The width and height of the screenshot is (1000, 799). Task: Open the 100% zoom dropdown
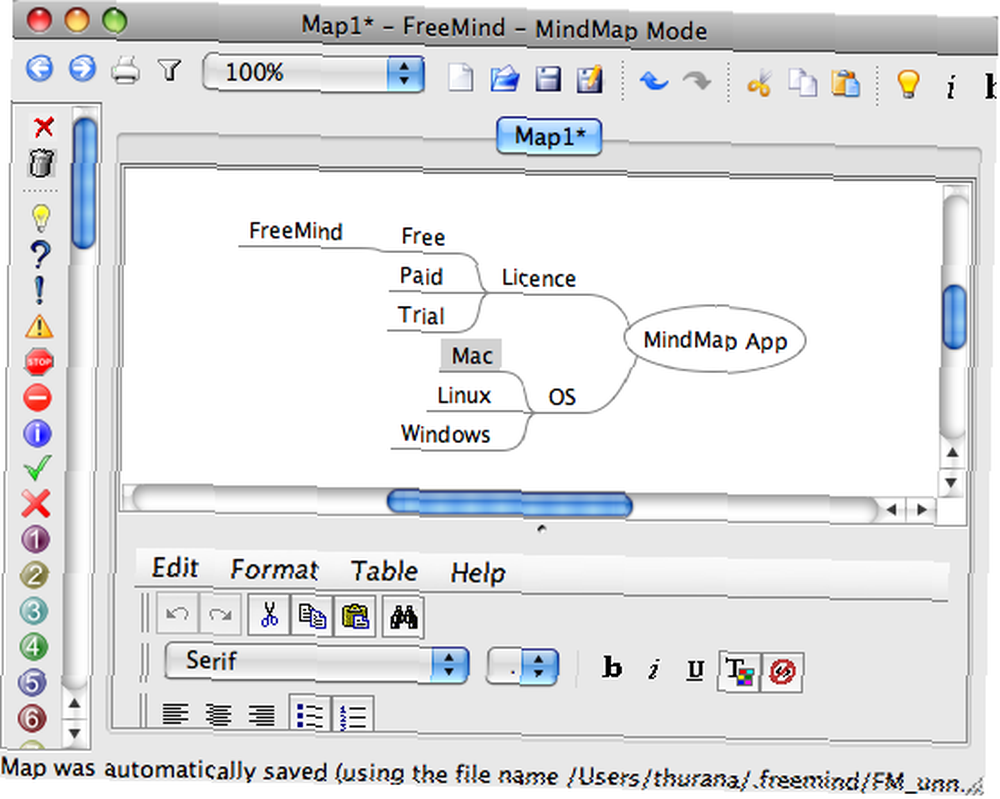tap(313, 73)
